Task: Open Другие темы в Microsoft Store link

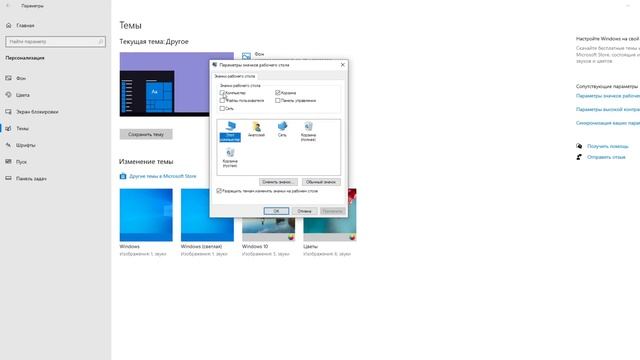Action: pyautogui.click(x=163, y=176)
